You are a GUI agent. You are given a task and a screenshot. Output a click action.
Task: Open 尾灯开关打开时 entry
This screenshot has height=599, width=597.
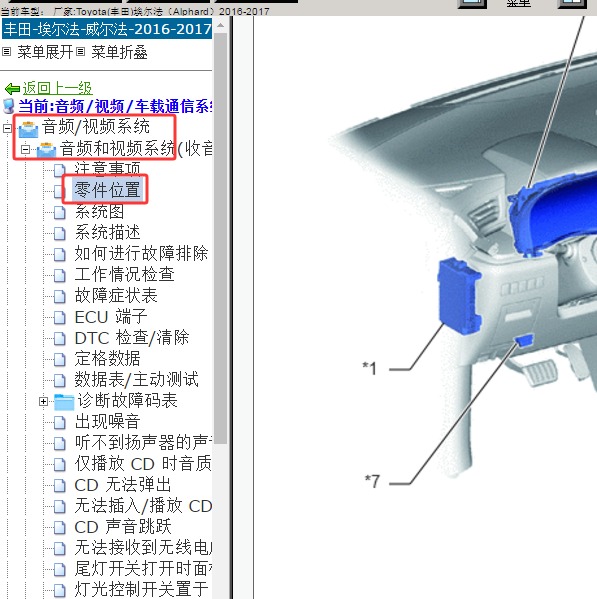click(143, 569)
